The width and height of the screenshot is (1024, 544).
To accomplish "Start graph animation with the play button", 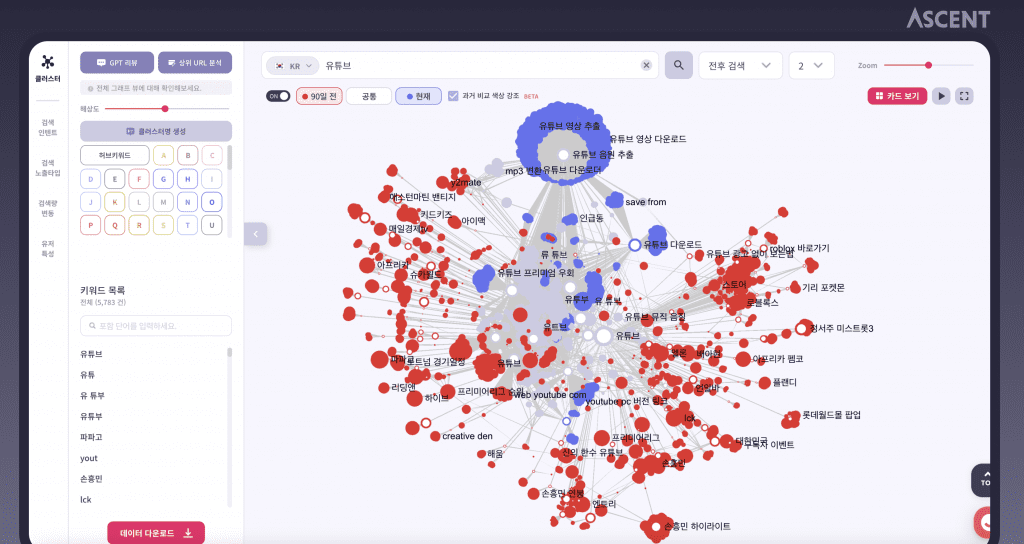I will pos(941,96).
